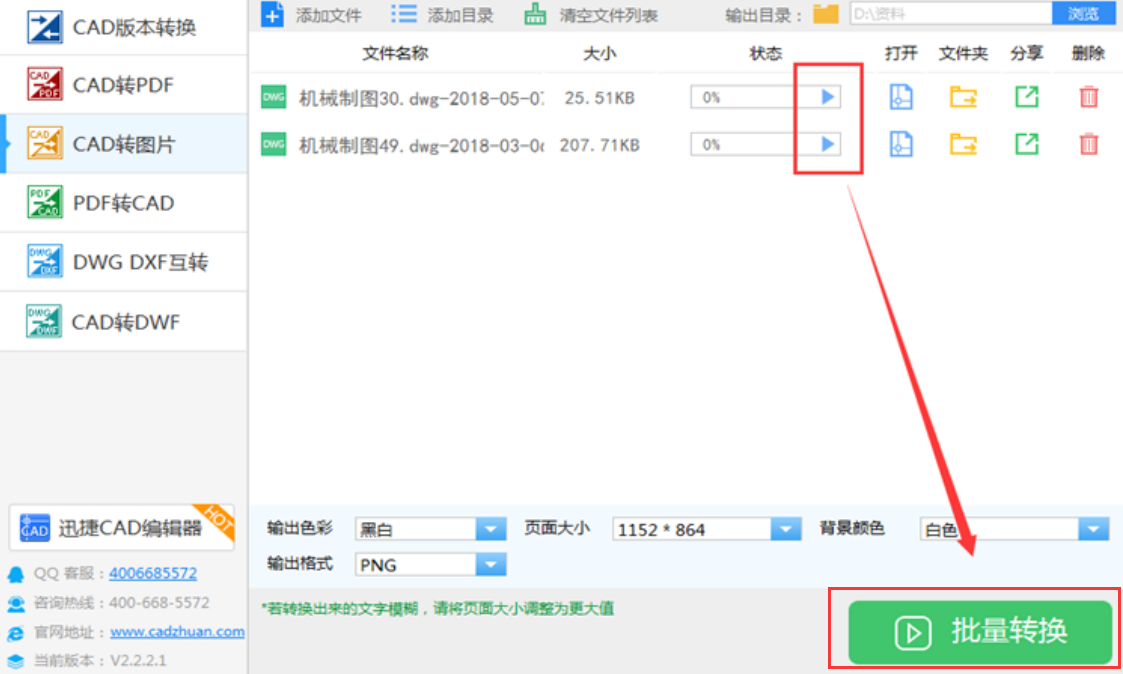1123x674 pixels.
Task: Open www.cadzhuan.com website link
Action: point(177,632)
